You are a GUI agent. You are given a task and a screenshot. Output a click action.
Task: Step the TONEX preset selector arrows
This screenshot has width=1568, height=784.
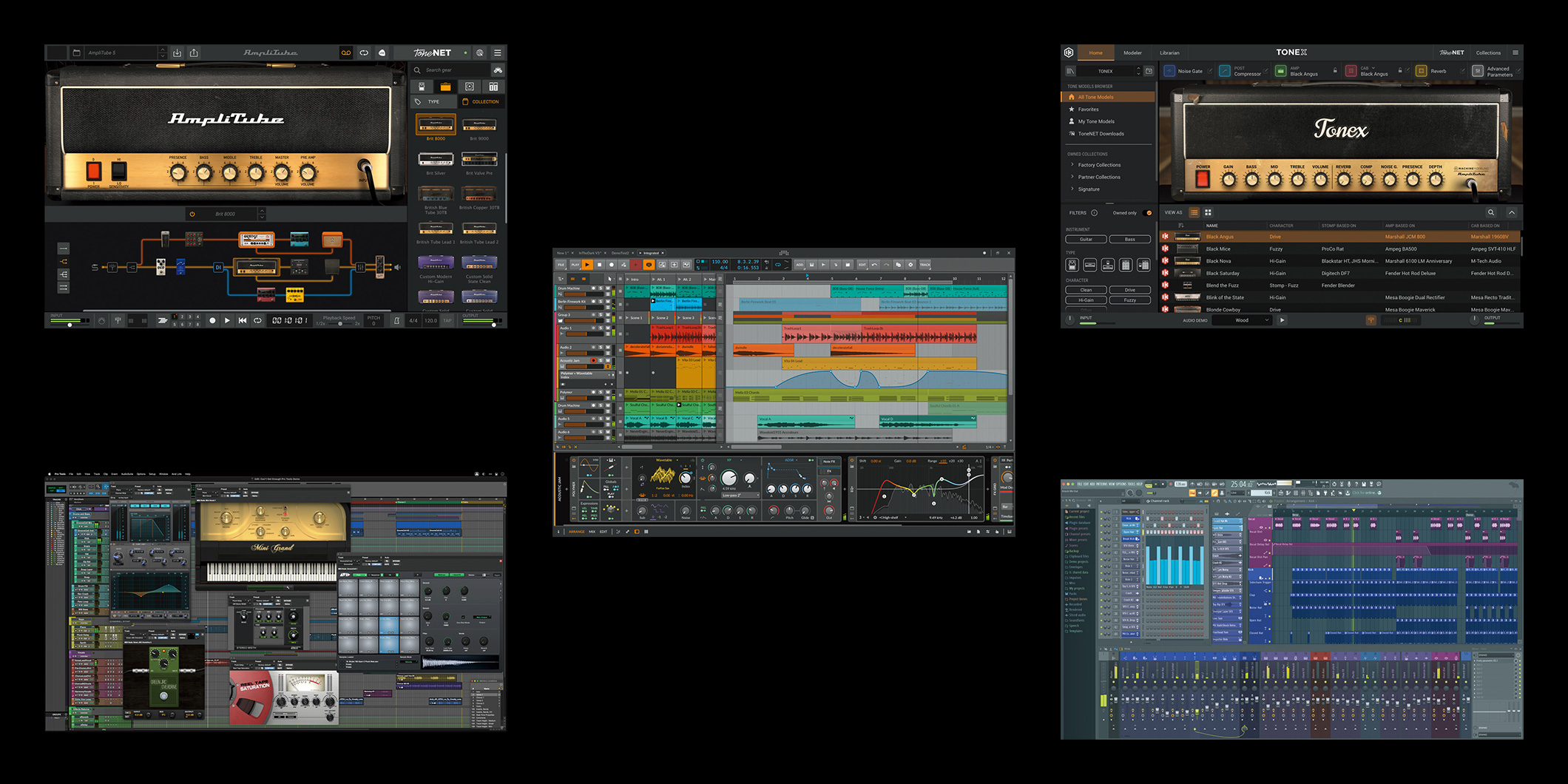tap(1138, 71)
